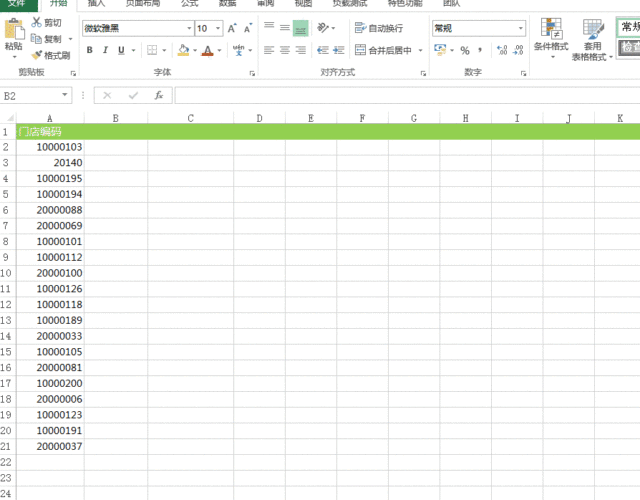Align text to middle
Image resolution: width=640 pixels, height=500 pixels.
click(x=285, y=28)
